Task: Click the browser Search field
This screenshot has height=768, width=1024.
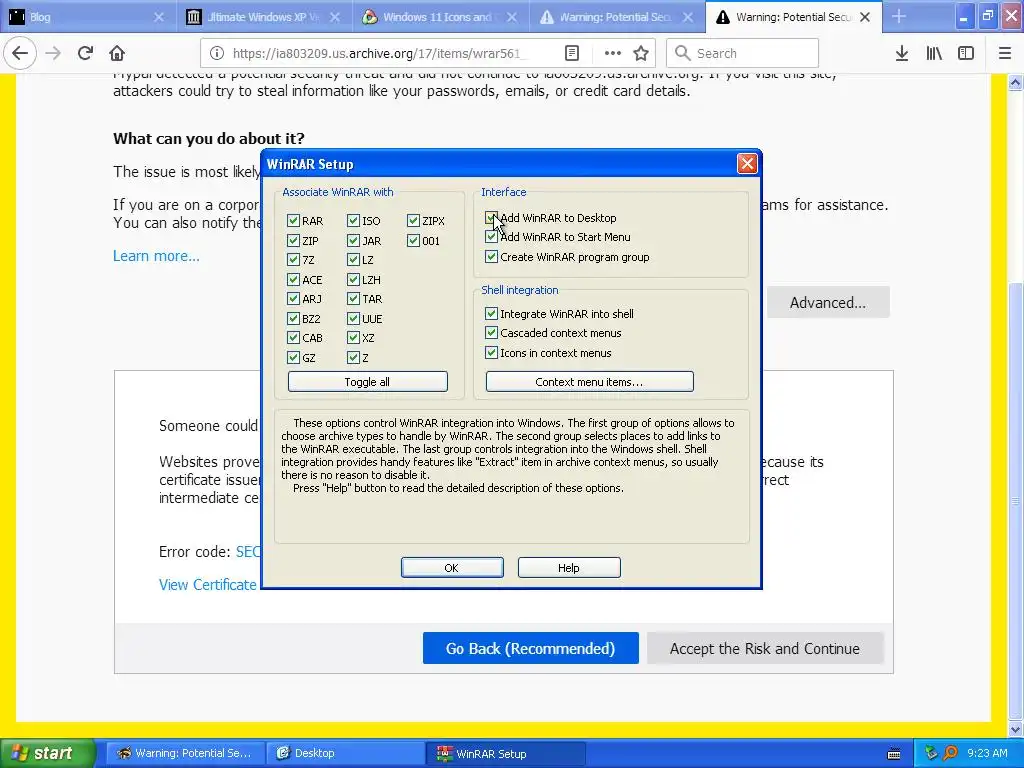Action: tap(742, 53)
